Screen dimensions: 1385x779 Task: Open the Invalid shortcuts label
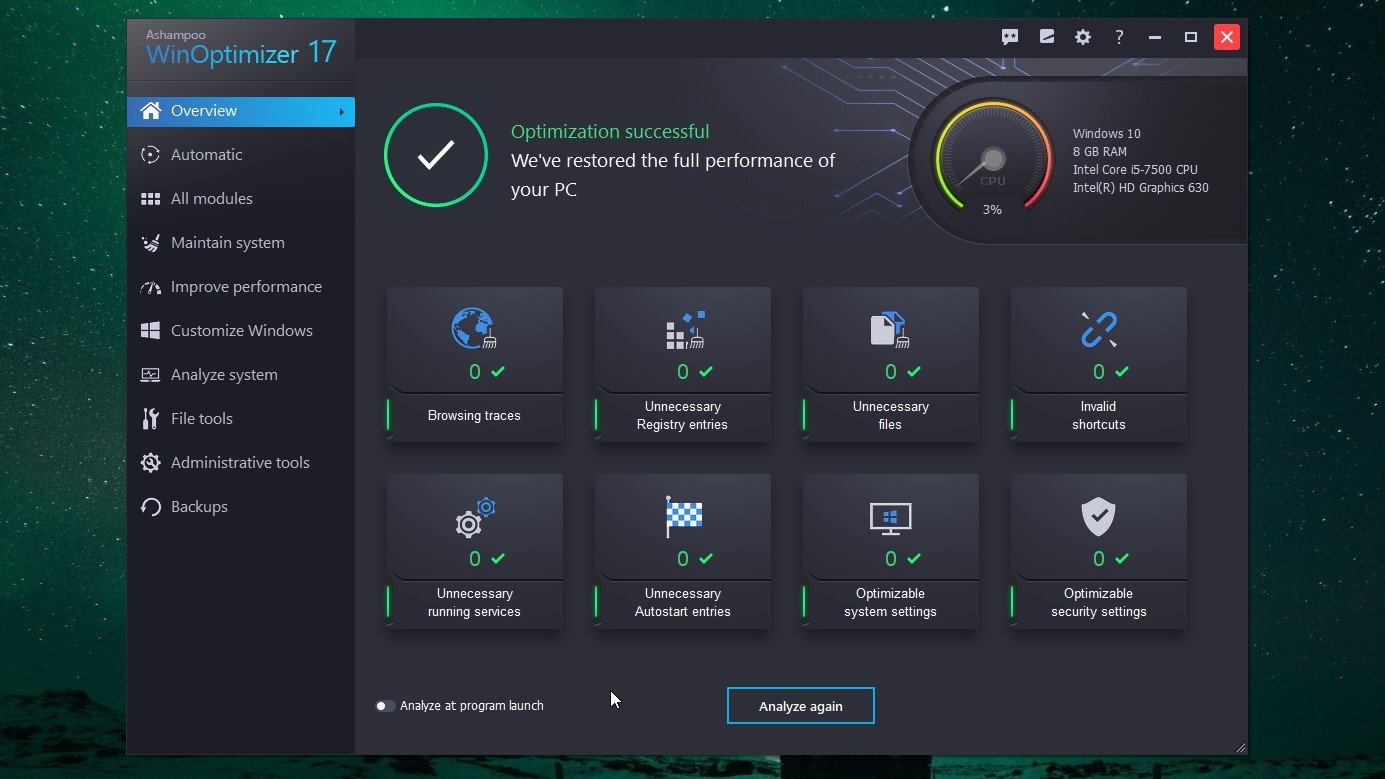[x=1098, y=416]
